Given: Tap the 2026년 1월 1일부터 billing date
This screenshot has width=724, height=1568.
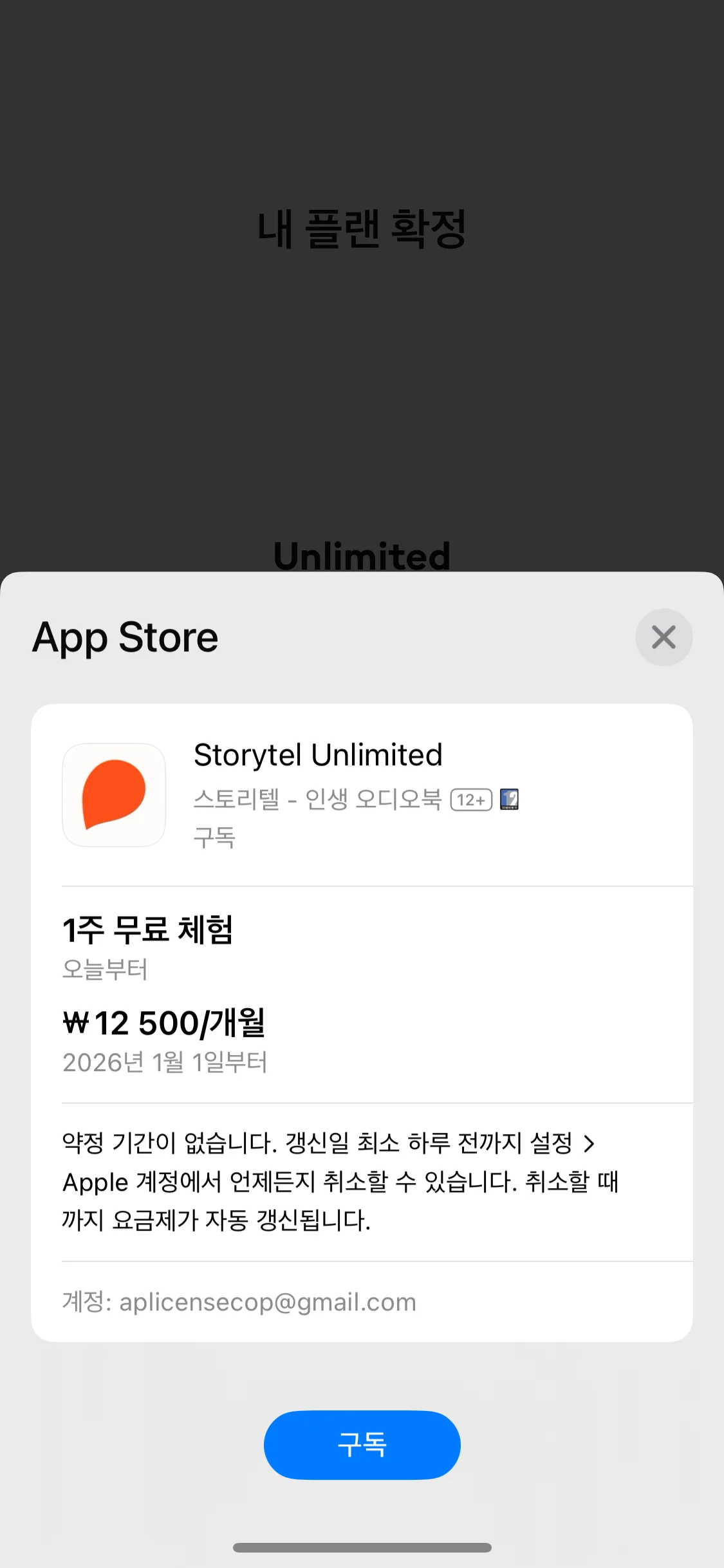Looking at the screenshot, I should [x=165, y=1062].
